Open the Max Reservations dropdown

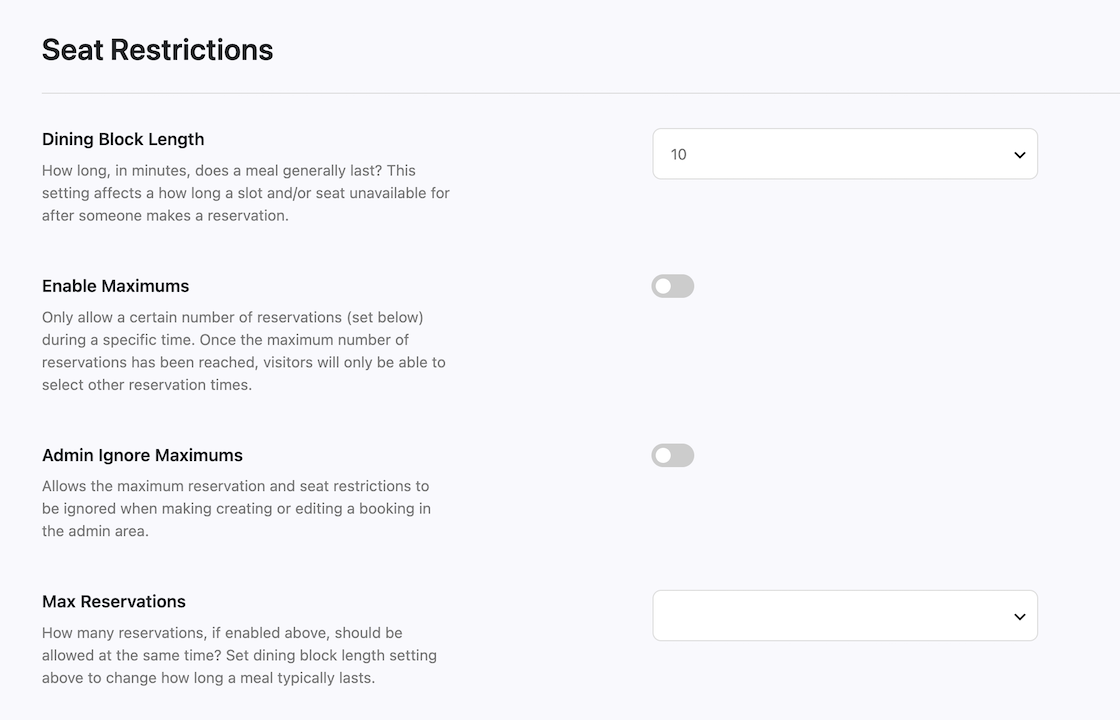pos(845,616)
